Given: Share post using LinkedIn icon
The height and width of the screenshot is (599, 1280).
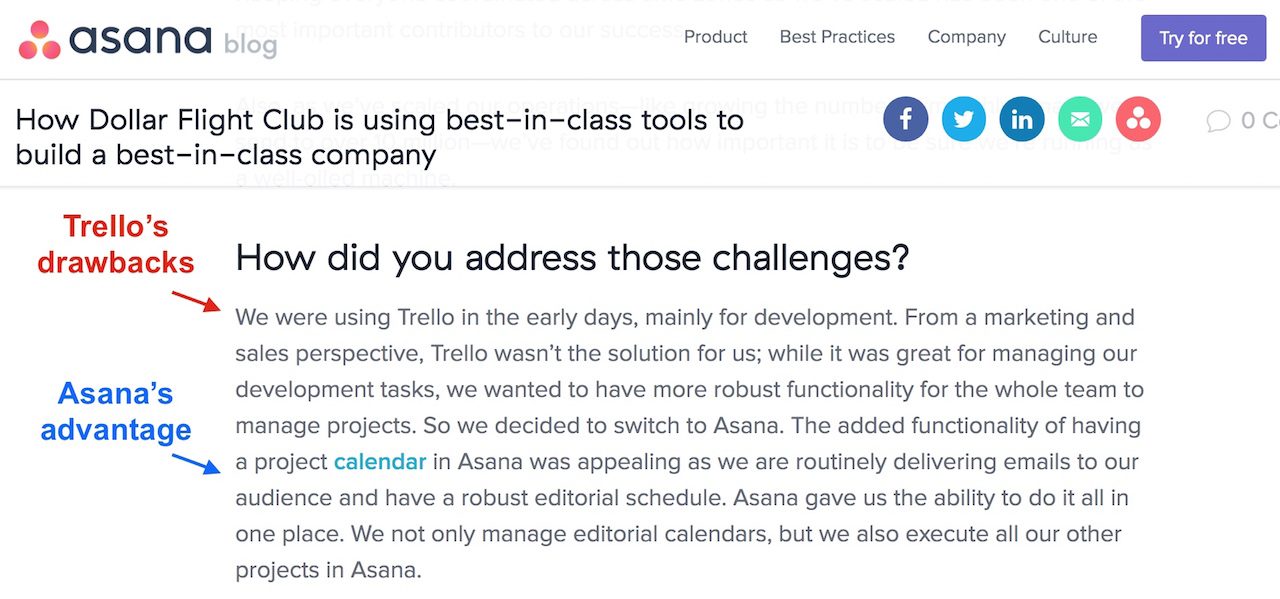Looking at the screenshot, I should [x=1022, y=120].
